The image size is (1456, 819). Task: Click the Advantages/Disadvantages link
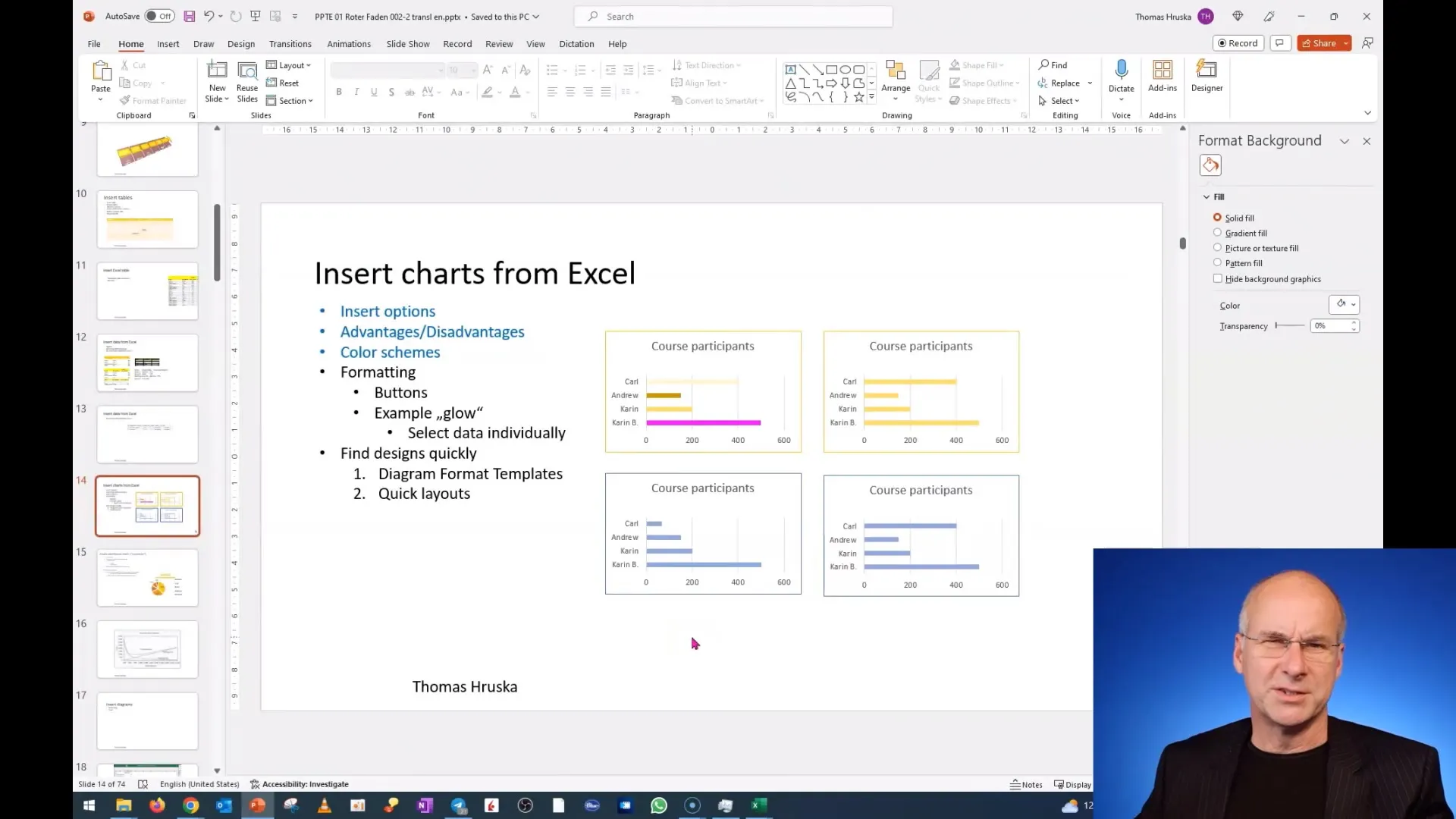432,331
